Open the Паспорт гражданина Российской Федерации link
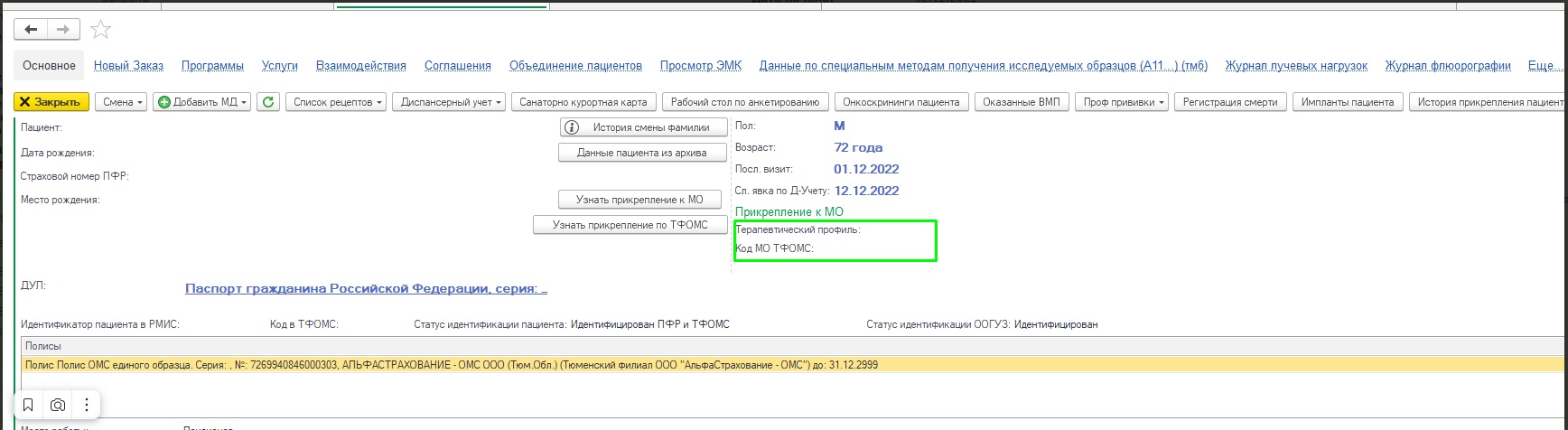Image resolution: width=1568 pixels, height=430 pixels. tap(366, 289)
